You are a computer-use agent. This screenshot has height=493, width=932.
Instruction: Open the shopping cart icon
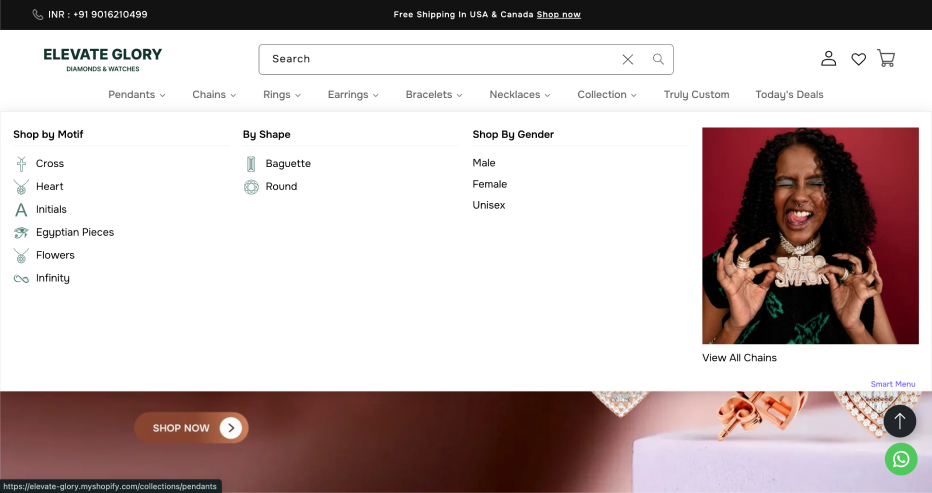[x=886, y=58]
